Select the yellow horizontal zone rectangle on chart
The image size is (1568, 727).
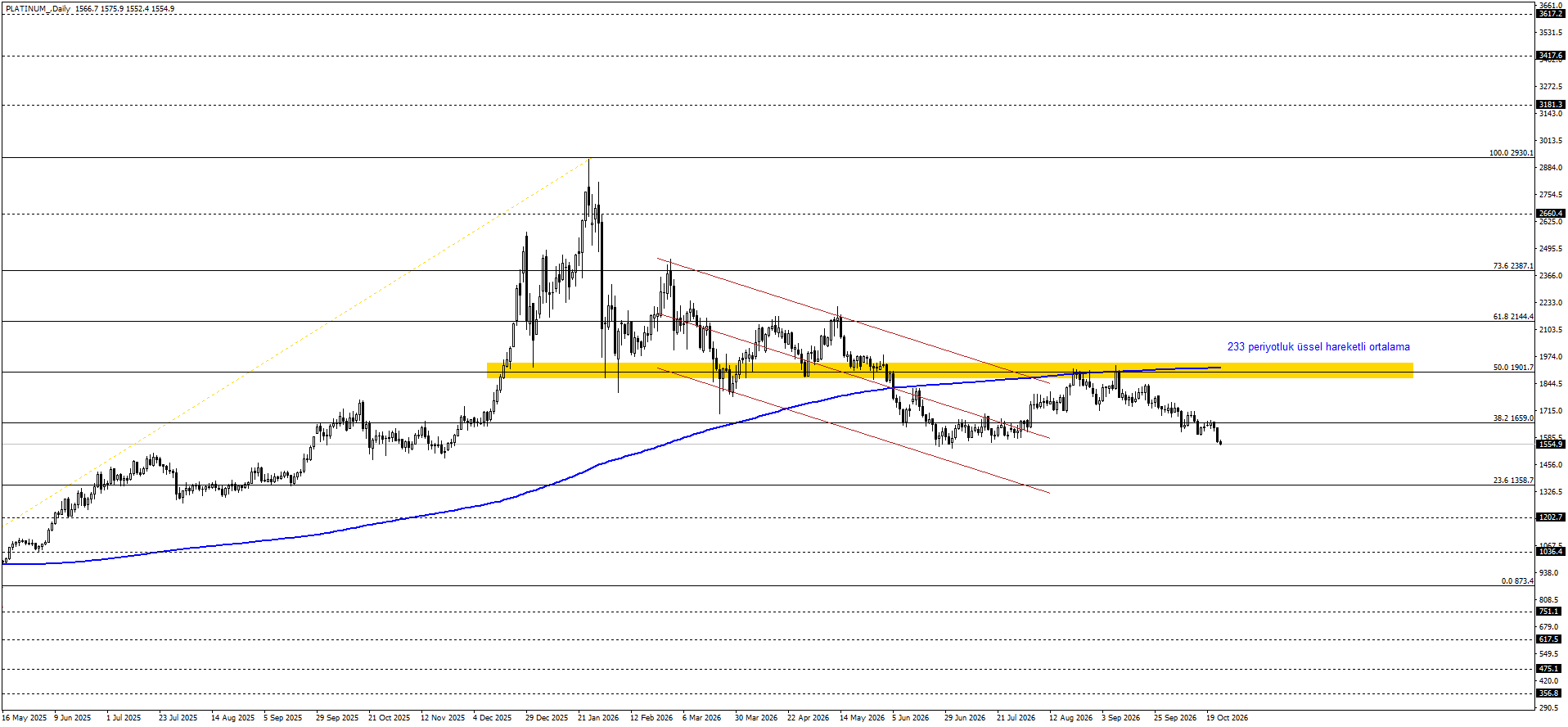(949, 370)
